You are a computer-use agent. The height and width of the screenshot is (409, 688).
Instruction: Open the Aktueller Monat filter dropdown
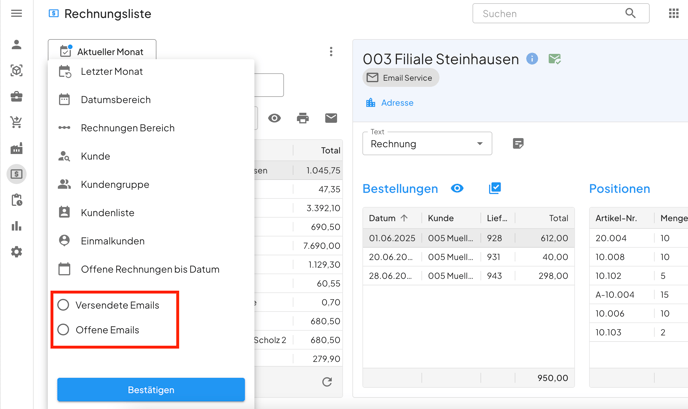[102, 51]
